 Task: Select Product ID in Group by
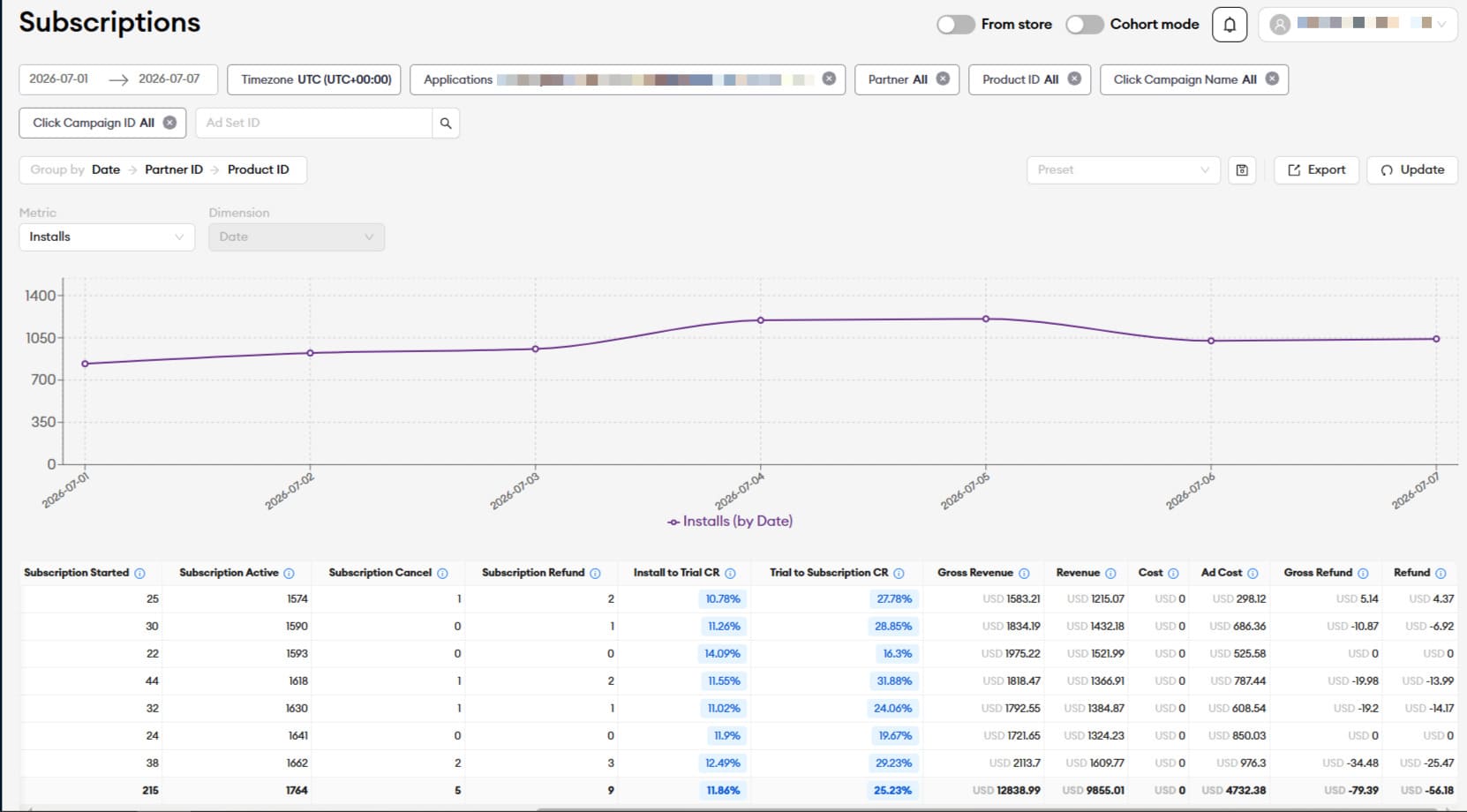point(258,169)
